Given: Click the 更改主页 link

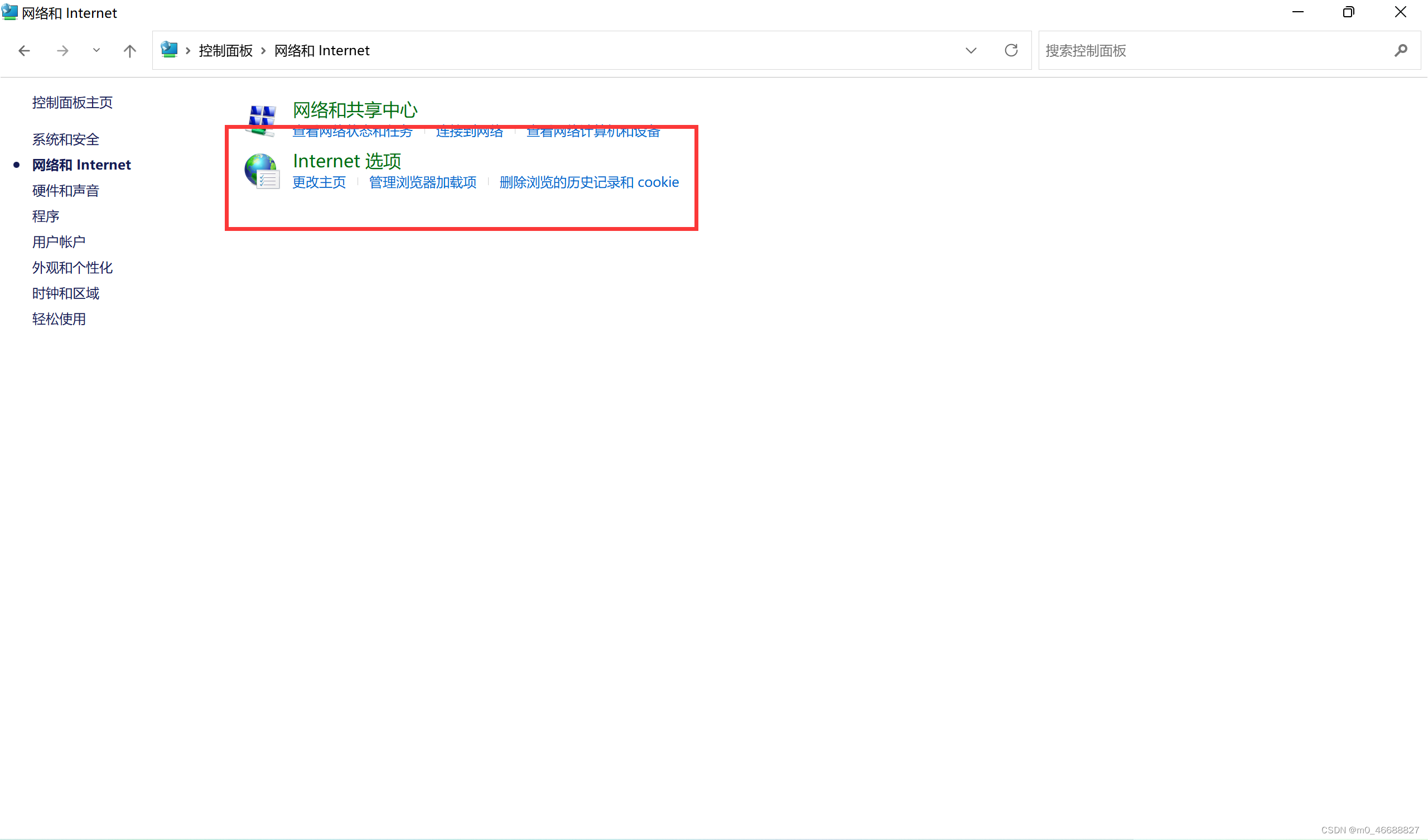Looking at the screenshot, I should point(319,182).
